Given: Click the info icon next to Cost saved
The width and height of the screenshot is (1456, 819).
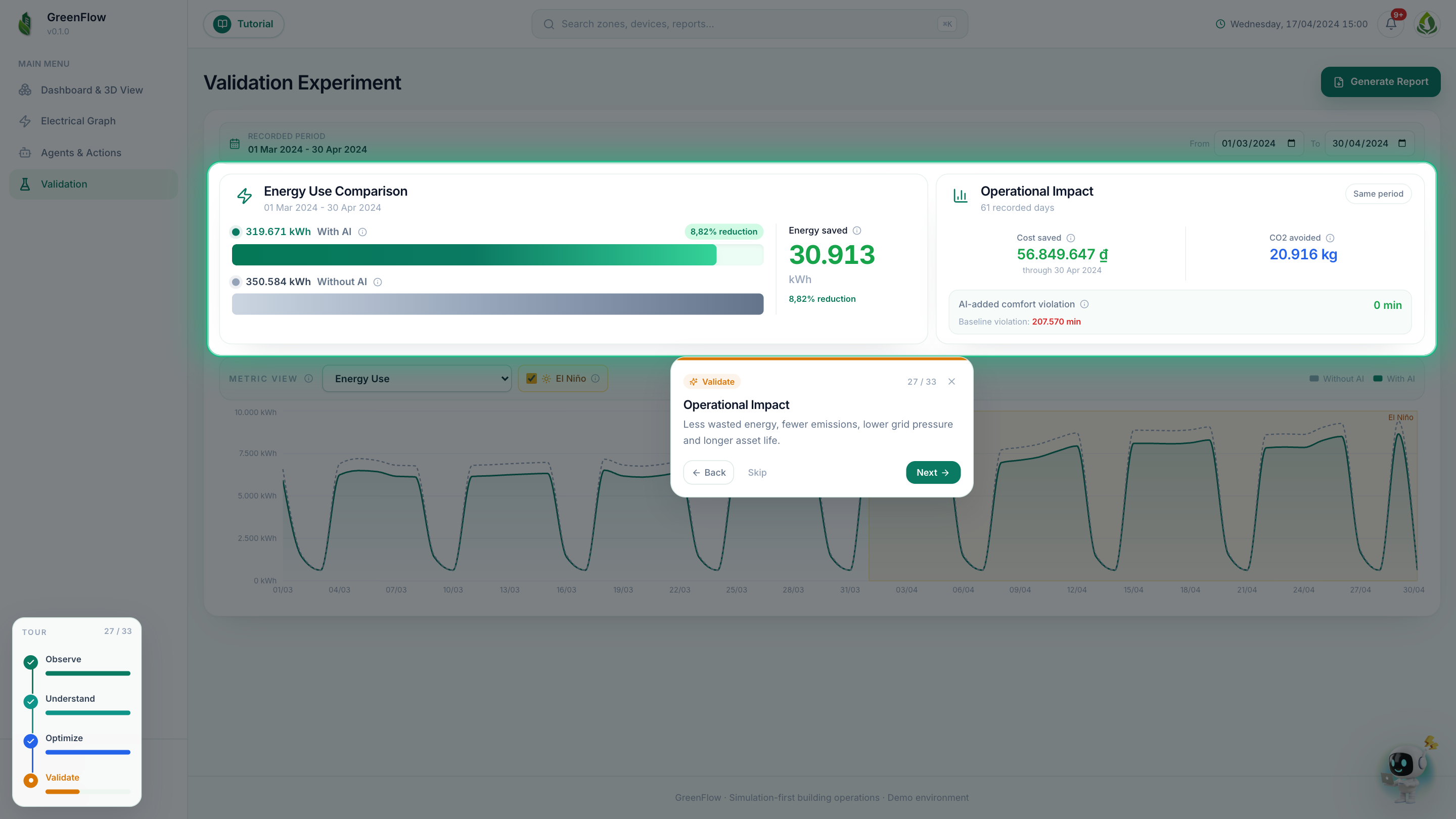Looking at the screenshot, I should tap(1071, 238).
